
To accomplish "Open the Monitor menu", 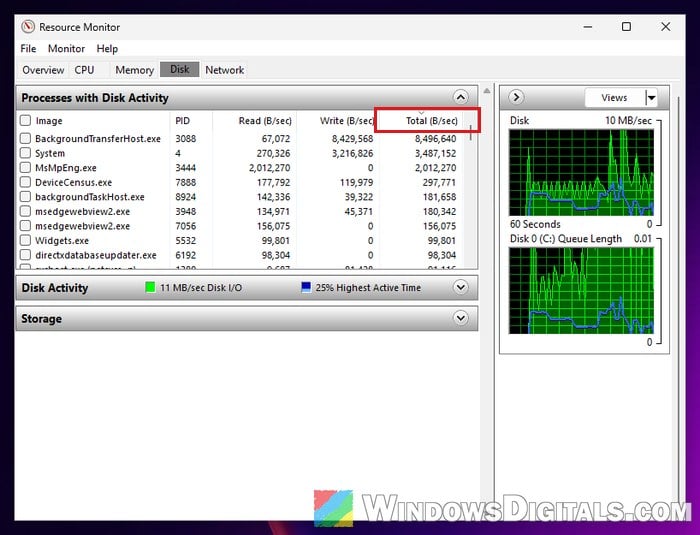I will [66, 48].
